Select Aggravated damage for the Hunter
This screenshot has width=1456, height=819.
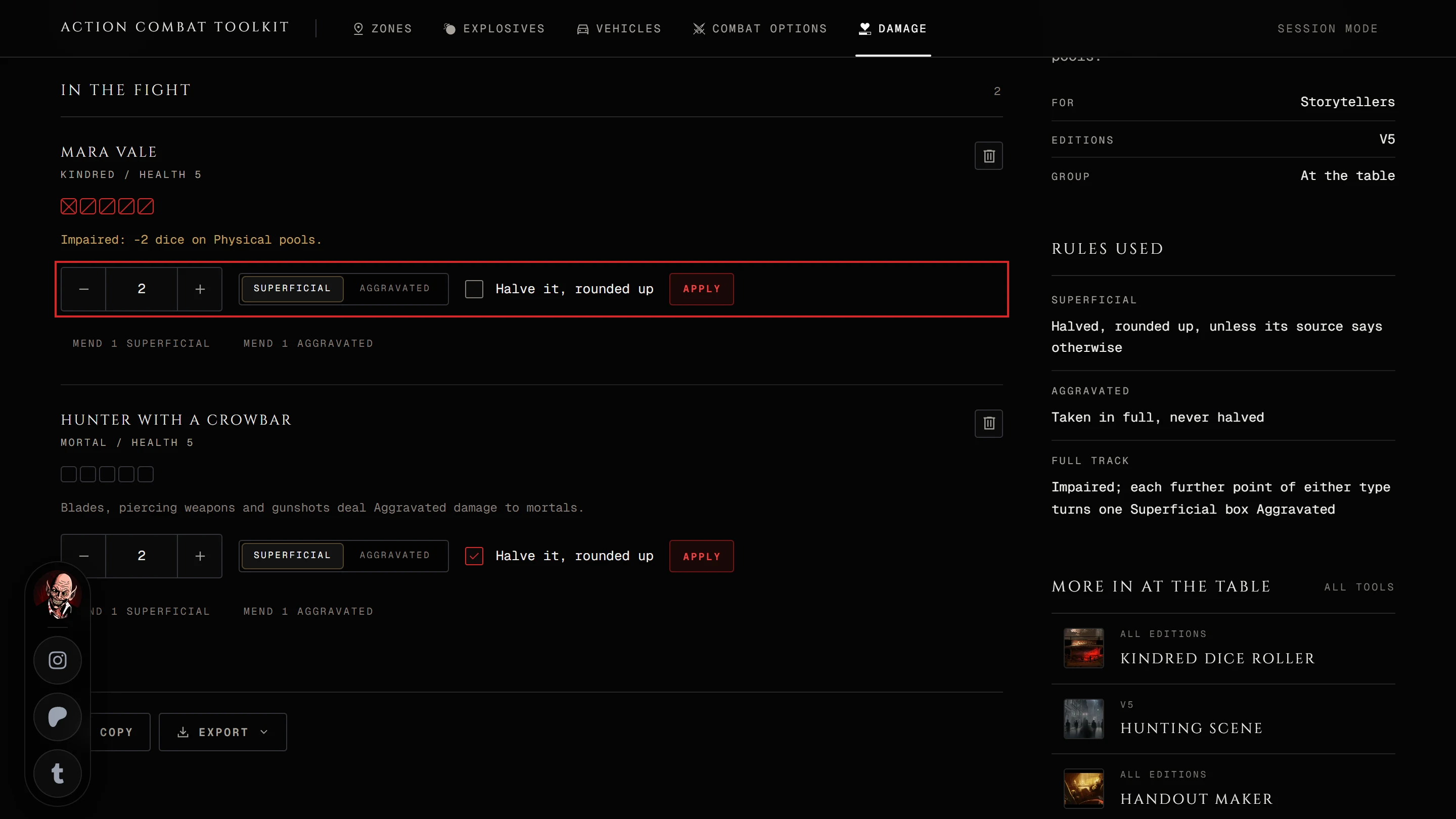(x=394, y=556)
